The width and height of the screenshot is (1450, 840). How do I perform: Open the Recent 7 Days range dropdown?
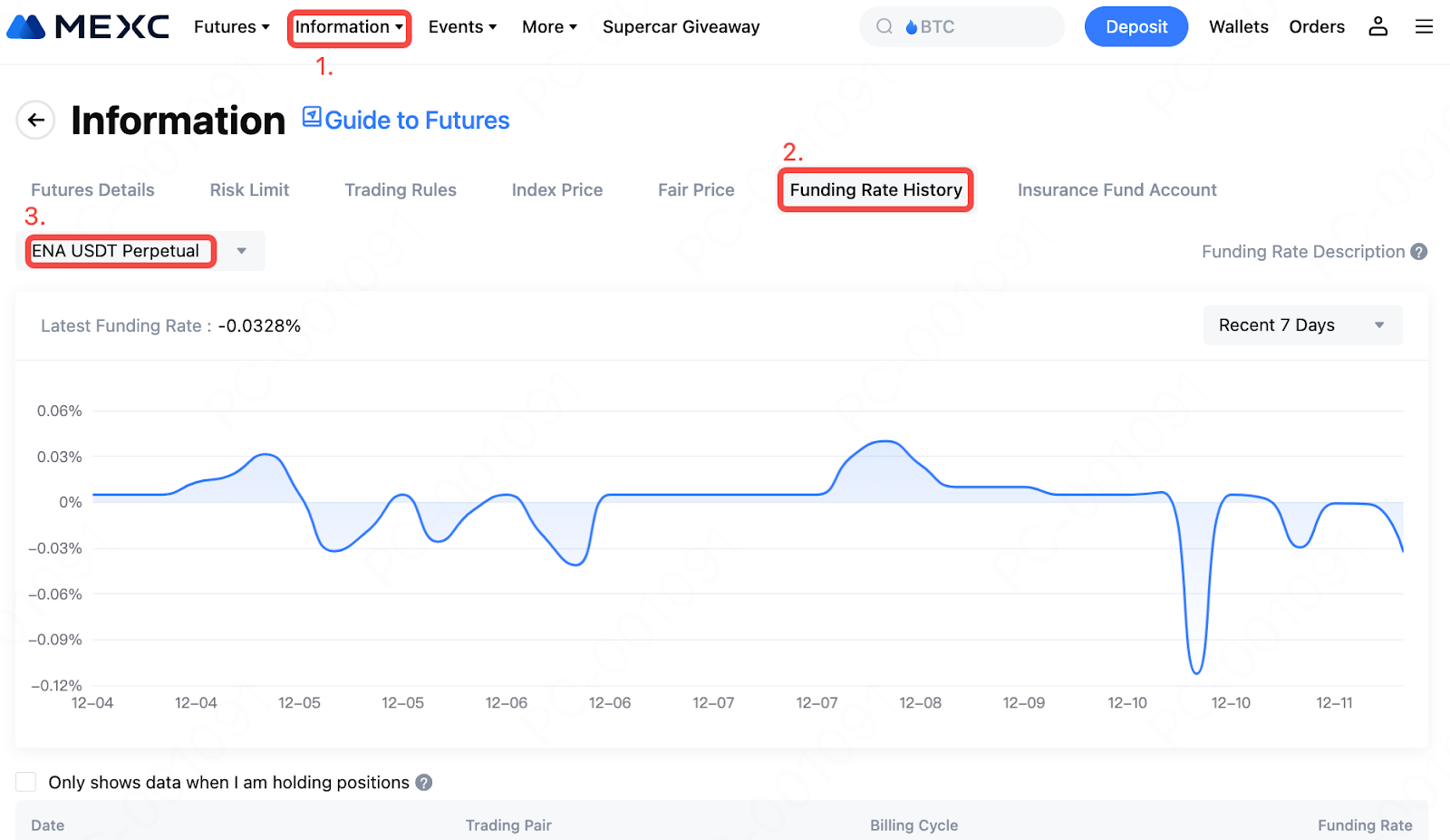(1302, 325)
